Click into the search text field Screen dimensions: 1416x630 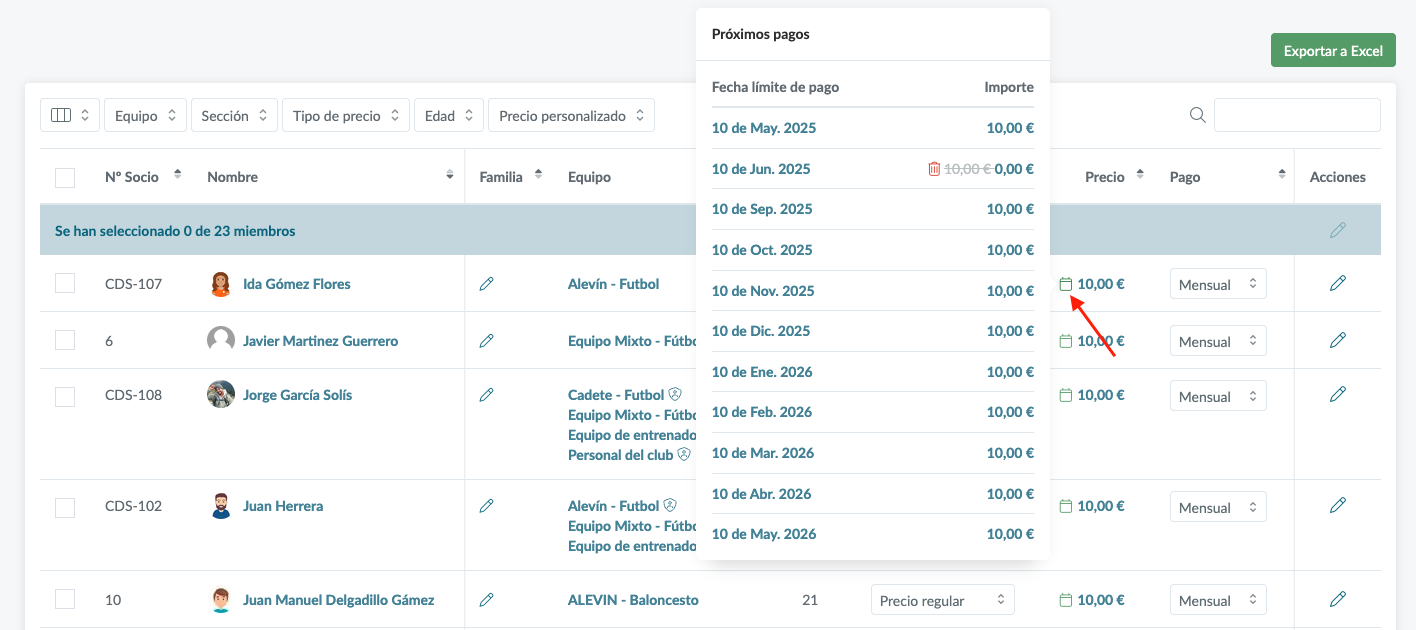(1297, 115)
